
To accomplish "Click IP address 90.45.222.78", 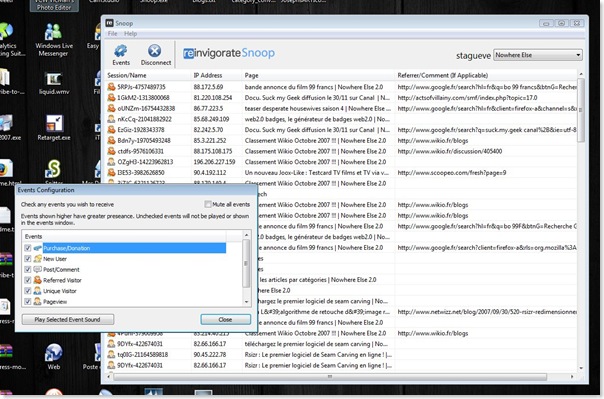I will [x=210, y=355].
